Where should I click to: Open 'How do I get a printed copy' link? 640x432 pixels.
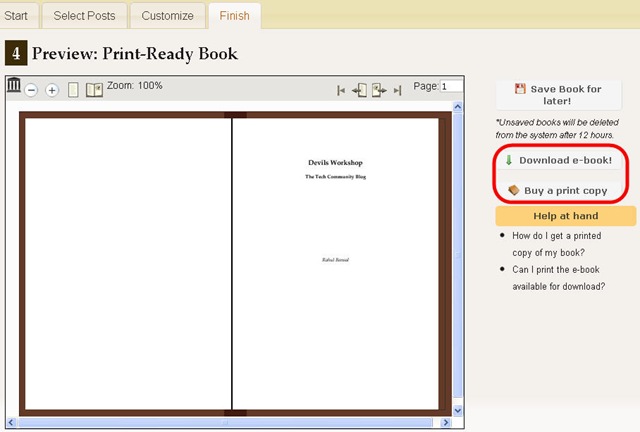coord(557,244)
